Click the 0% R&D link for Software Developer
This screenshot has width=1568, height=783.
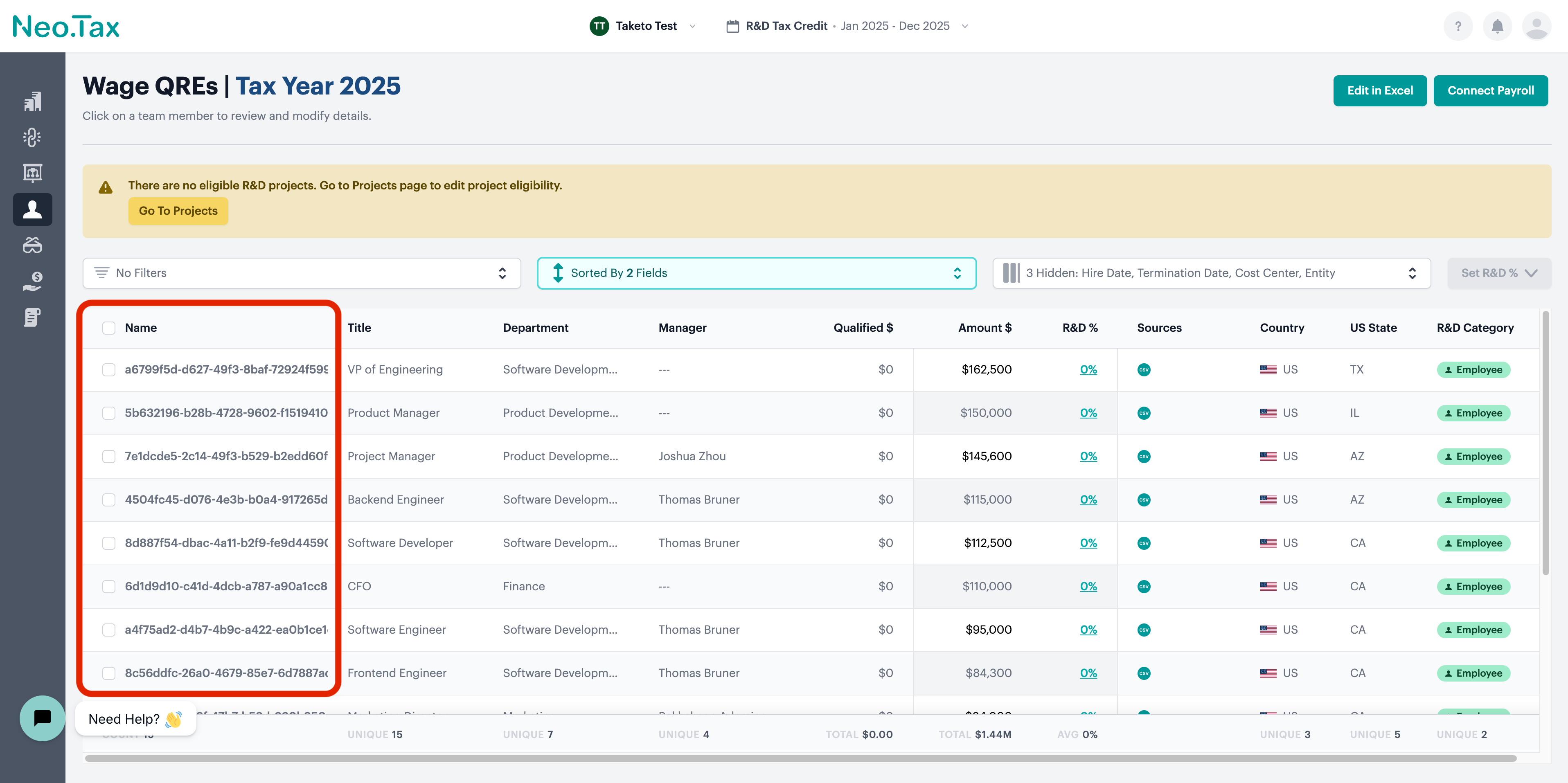point(1088,543)
